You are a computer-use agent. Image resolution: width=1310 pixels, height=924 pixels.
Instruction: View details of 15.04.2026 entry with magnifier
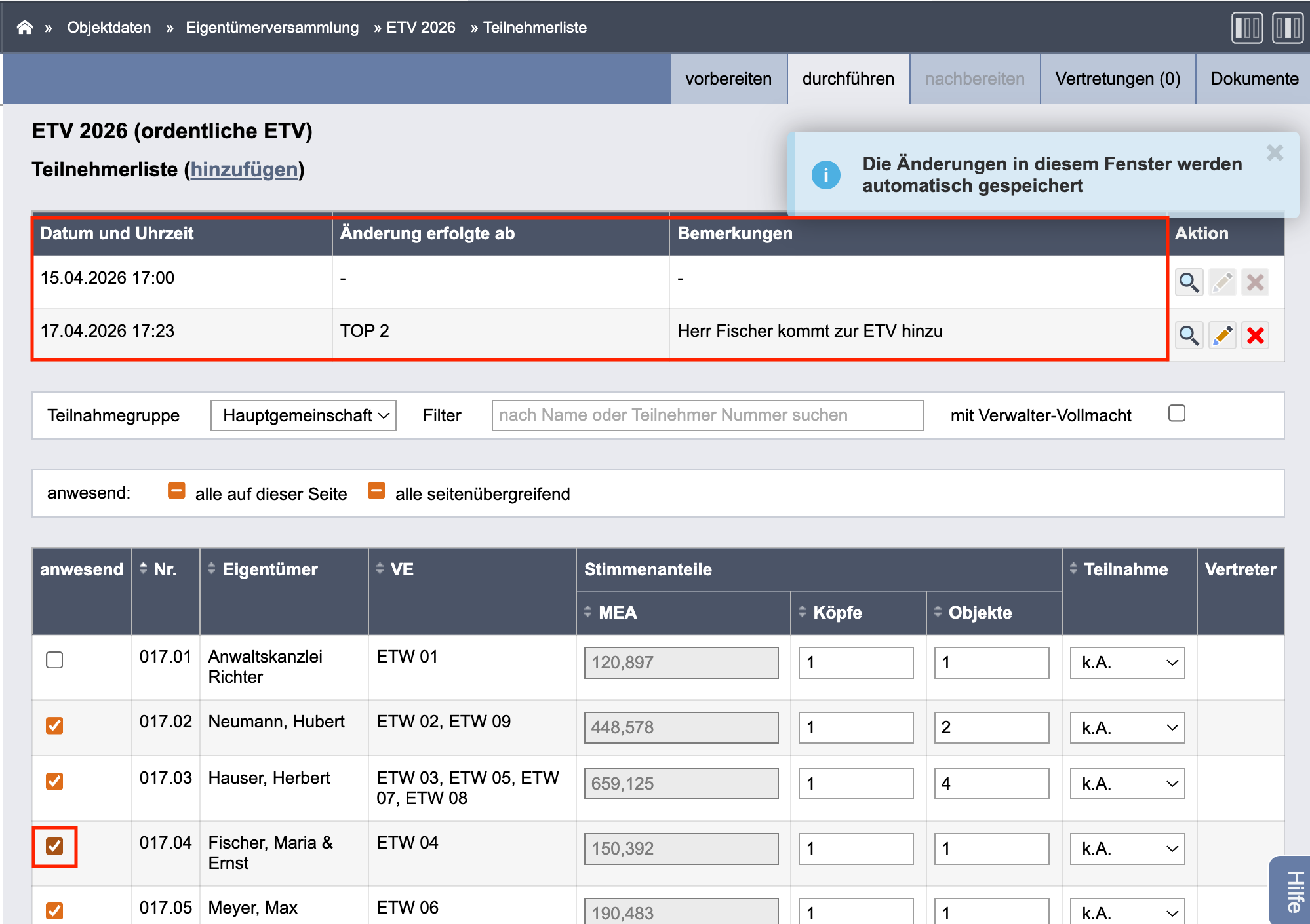(1189, 282)
